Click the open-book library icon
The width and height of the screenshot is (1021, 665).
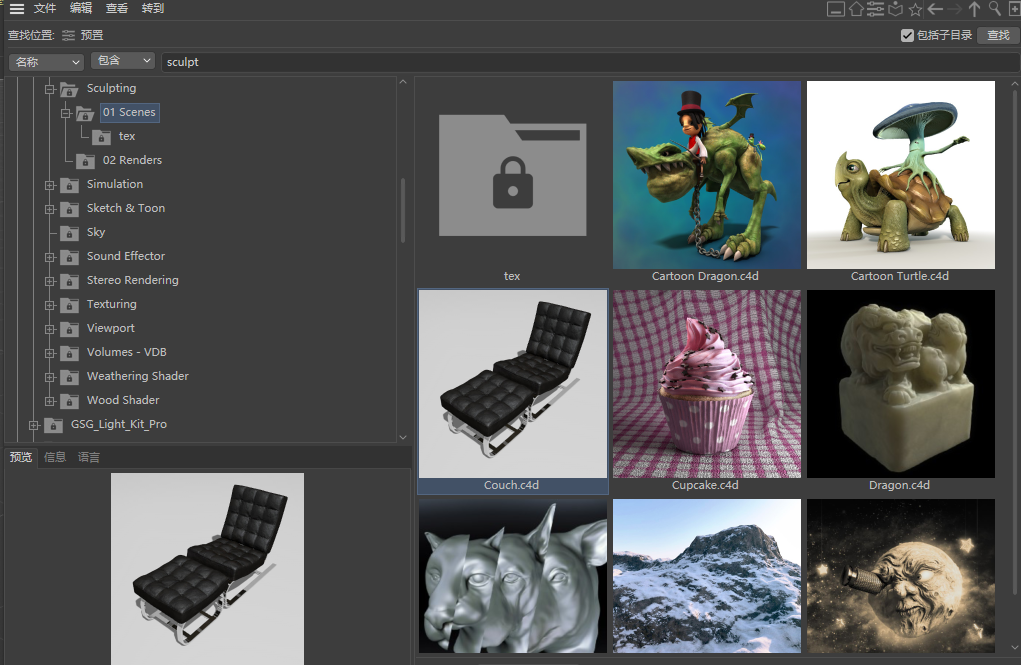pos(895,8)
